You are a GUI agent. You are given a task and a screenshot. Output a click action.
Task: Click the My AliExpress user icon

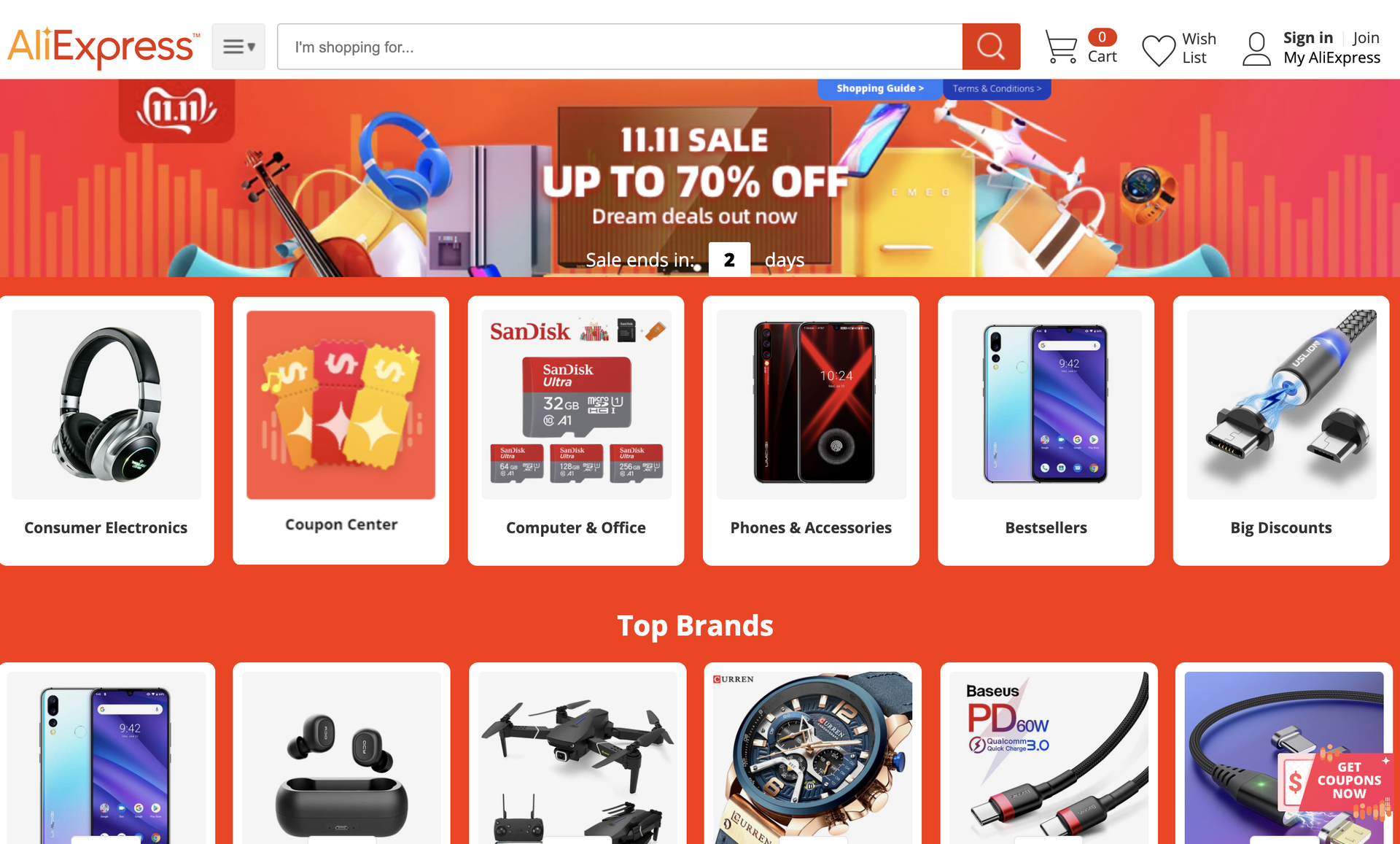(x=1256, y=49)
